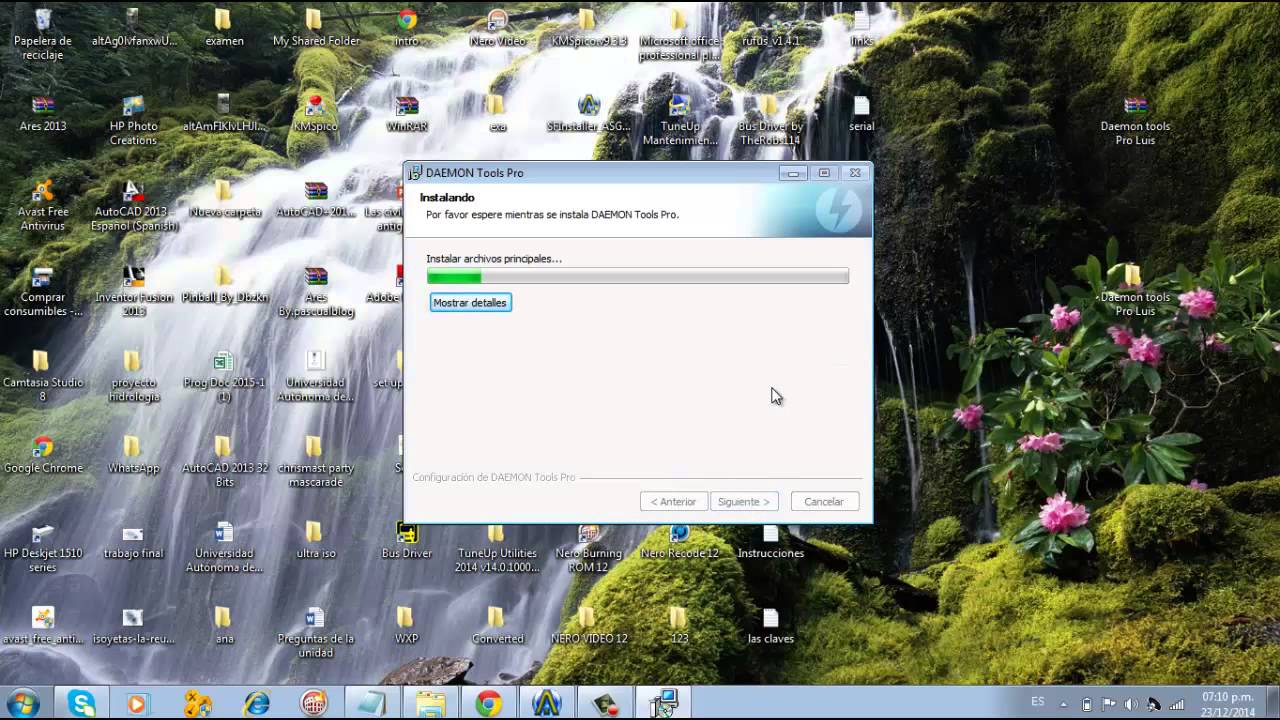
Task: Select the TuneUp Utilities 2014 folder
Action: coord(497,546)
